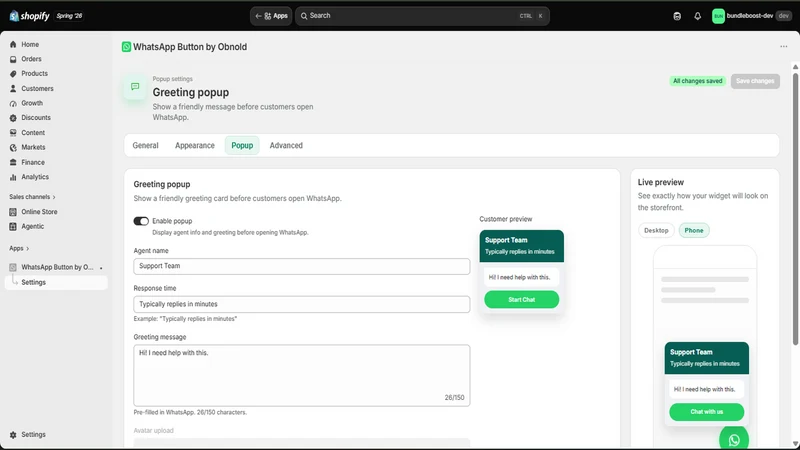Image resolution: width=800 pixels, height=450 pixels.
Task: Open Content section
Action: pos(33,133)
